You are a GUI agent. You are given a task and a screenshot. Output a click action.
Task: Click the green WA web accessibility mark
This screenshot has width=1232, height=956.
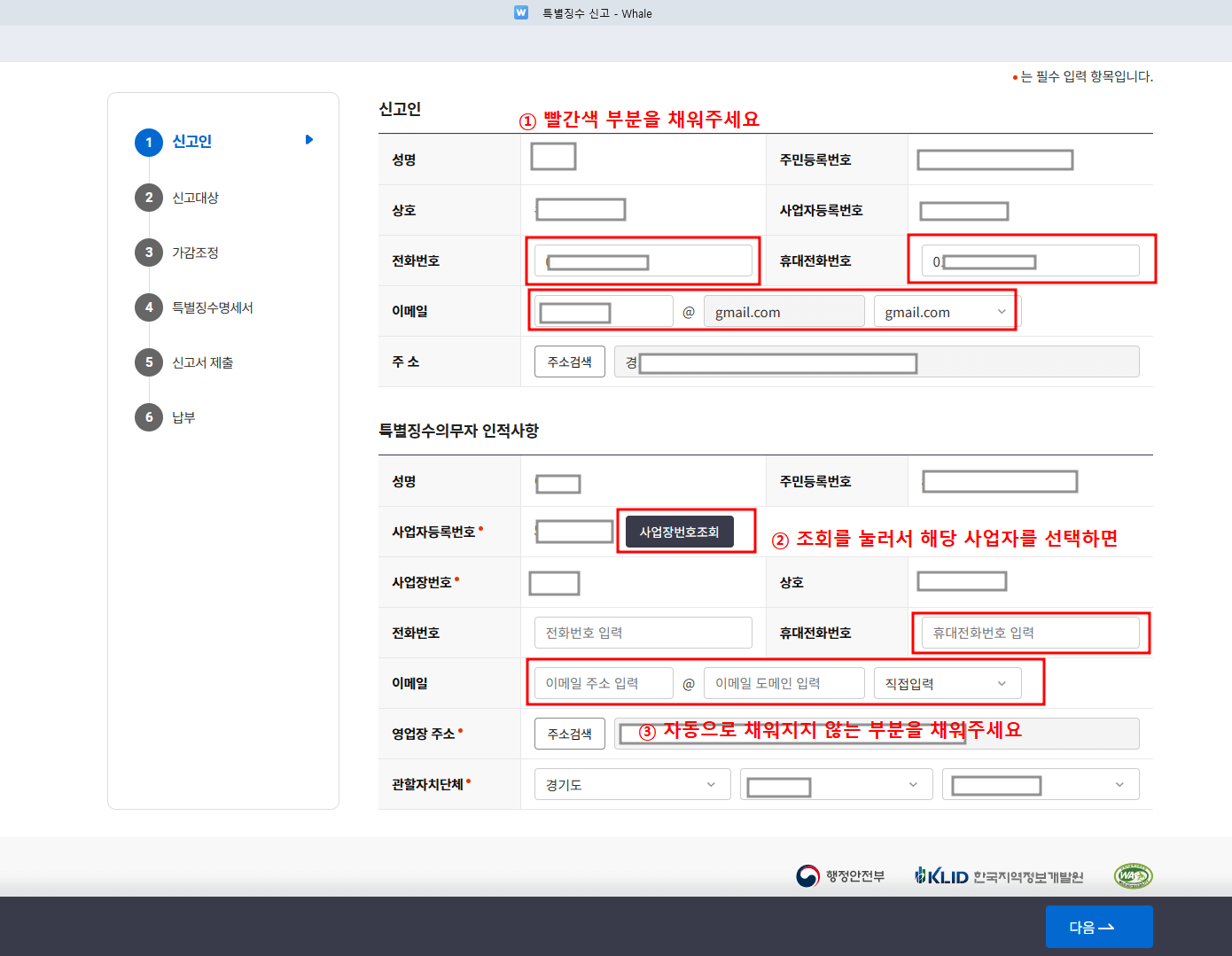1132,874
